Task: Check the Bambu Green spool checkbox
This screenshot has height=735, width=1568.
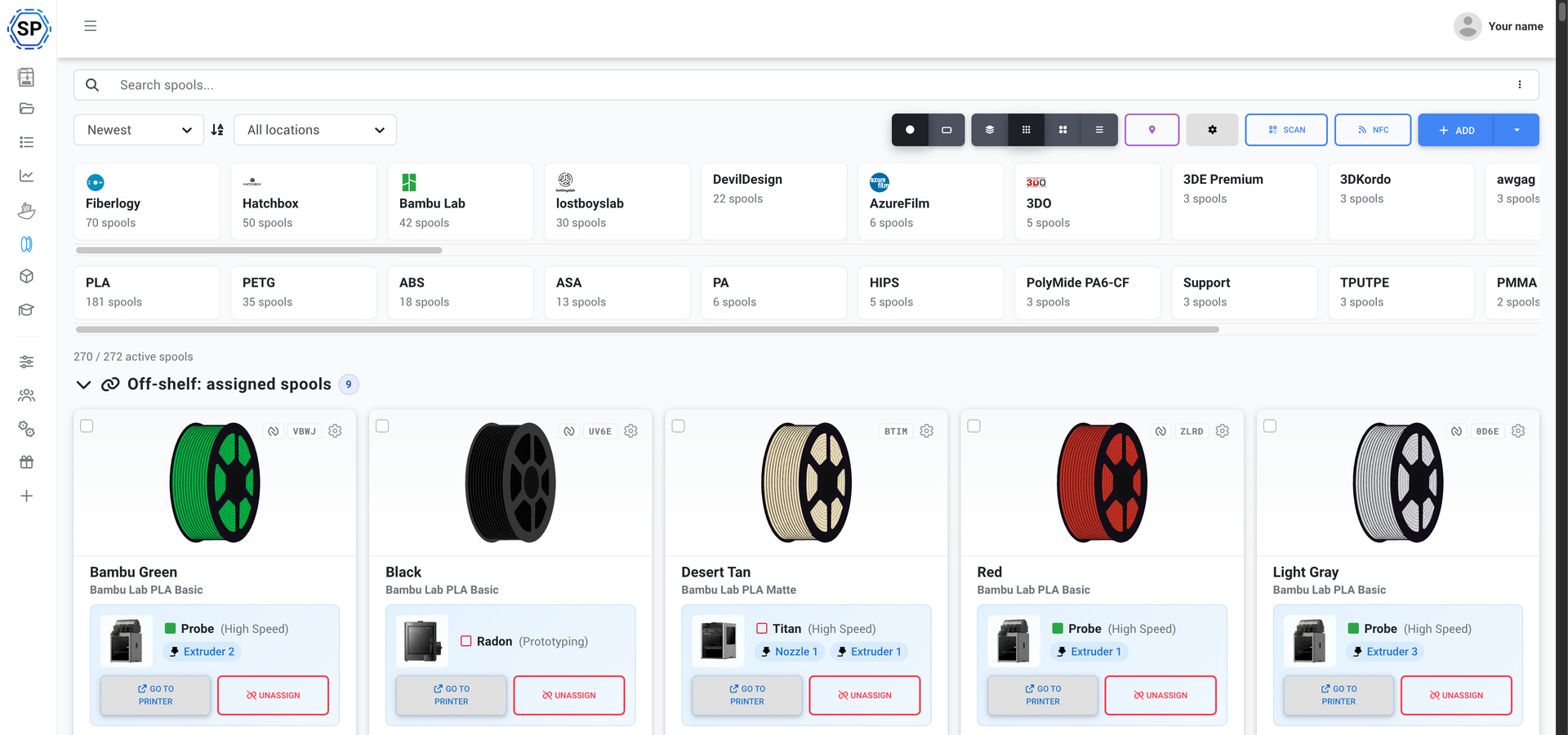Action: [87, 425]
